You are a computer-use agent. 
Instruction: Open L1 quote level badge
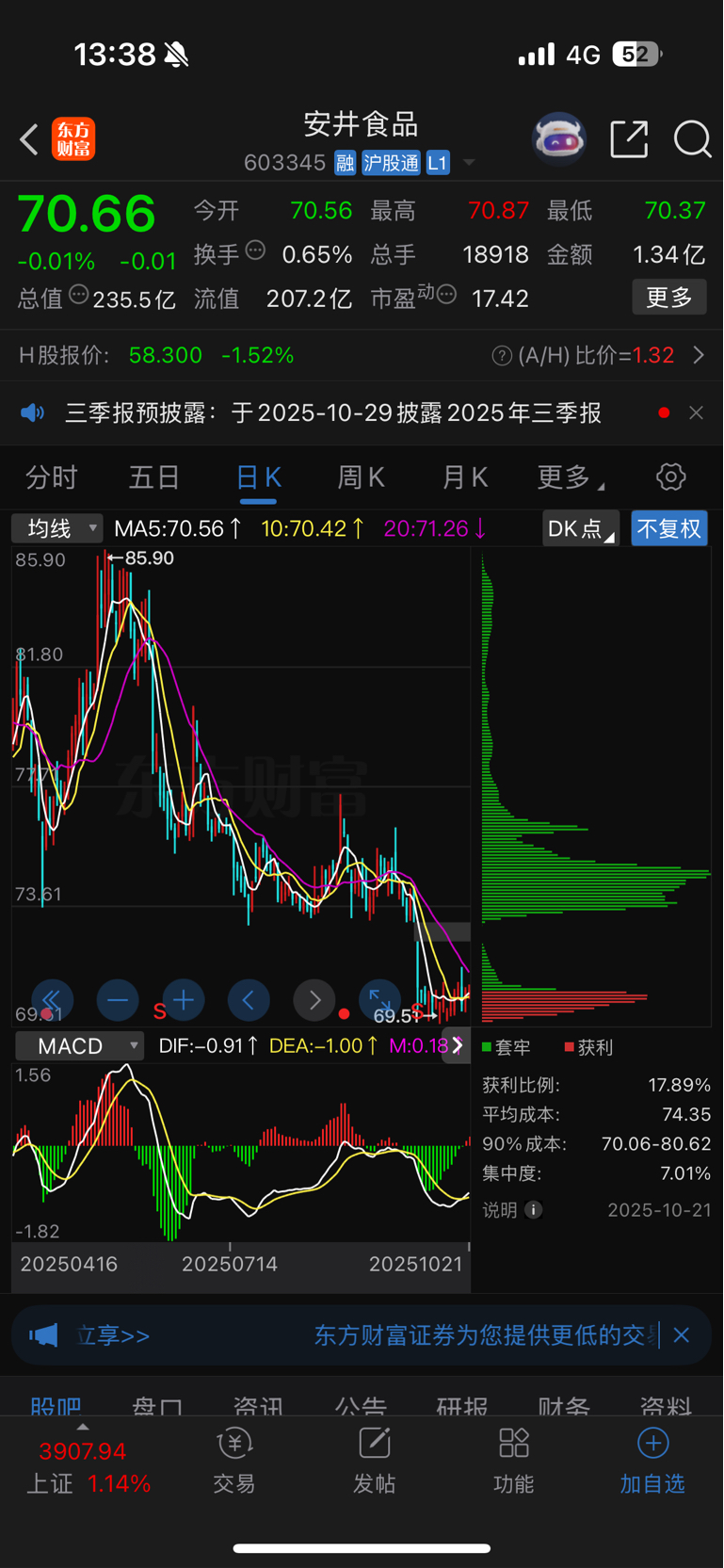pos(438,163)
